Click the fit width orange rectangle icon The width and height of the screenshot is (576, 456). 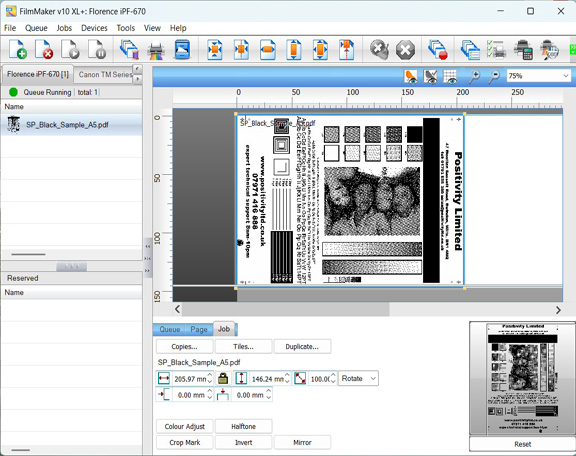pos(268,49)
